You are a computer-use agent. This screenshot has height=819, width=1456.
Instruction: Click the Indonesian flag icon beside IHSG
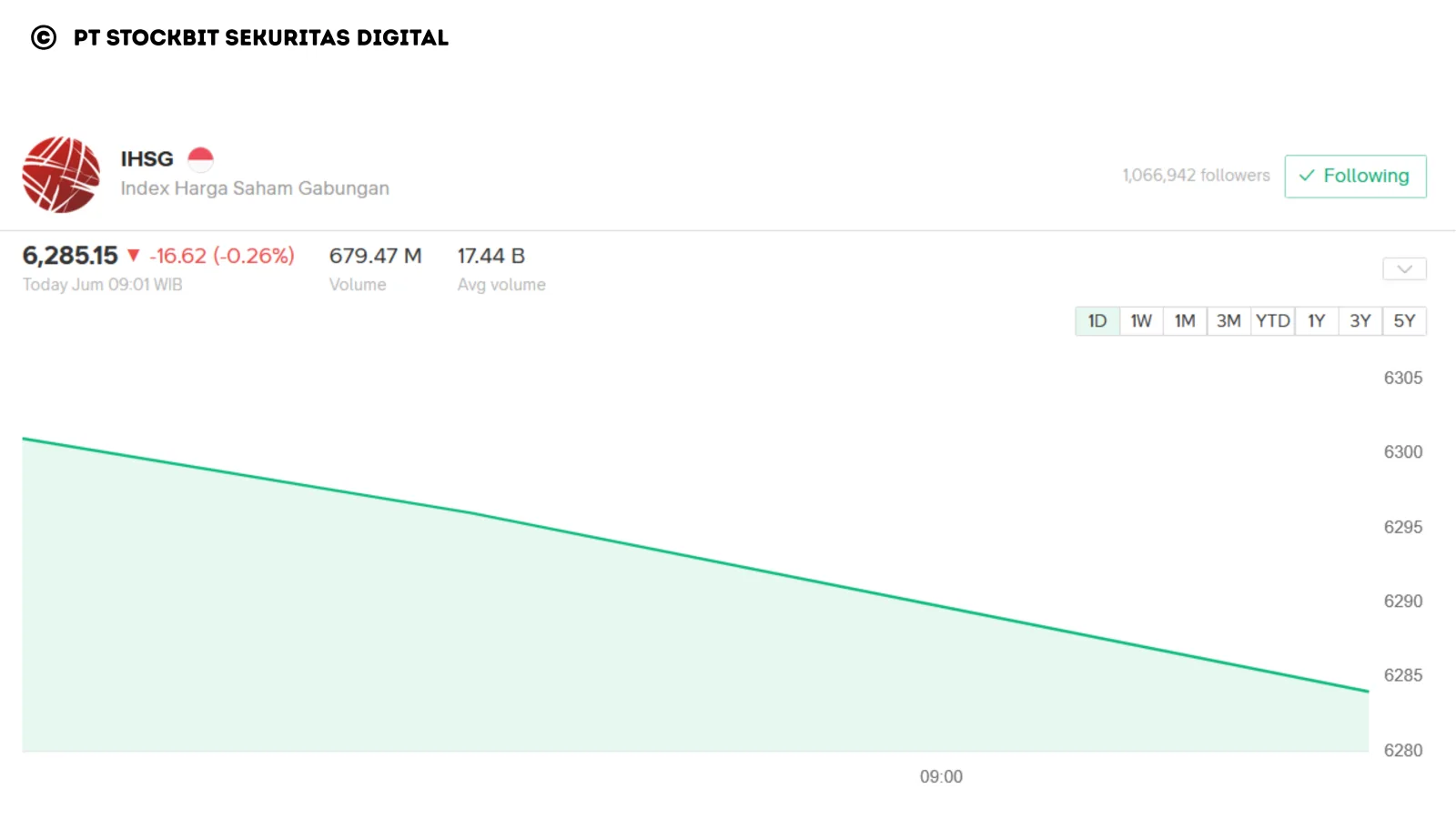coord(200,159)
